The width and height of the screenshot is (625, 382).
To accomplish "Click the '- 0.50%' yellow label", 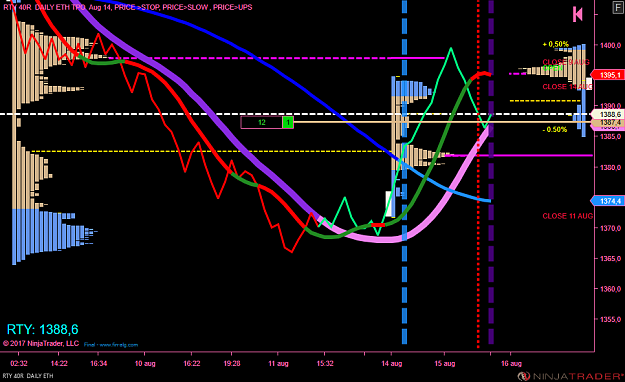I will pyautogui.click(x=554, y=130).
